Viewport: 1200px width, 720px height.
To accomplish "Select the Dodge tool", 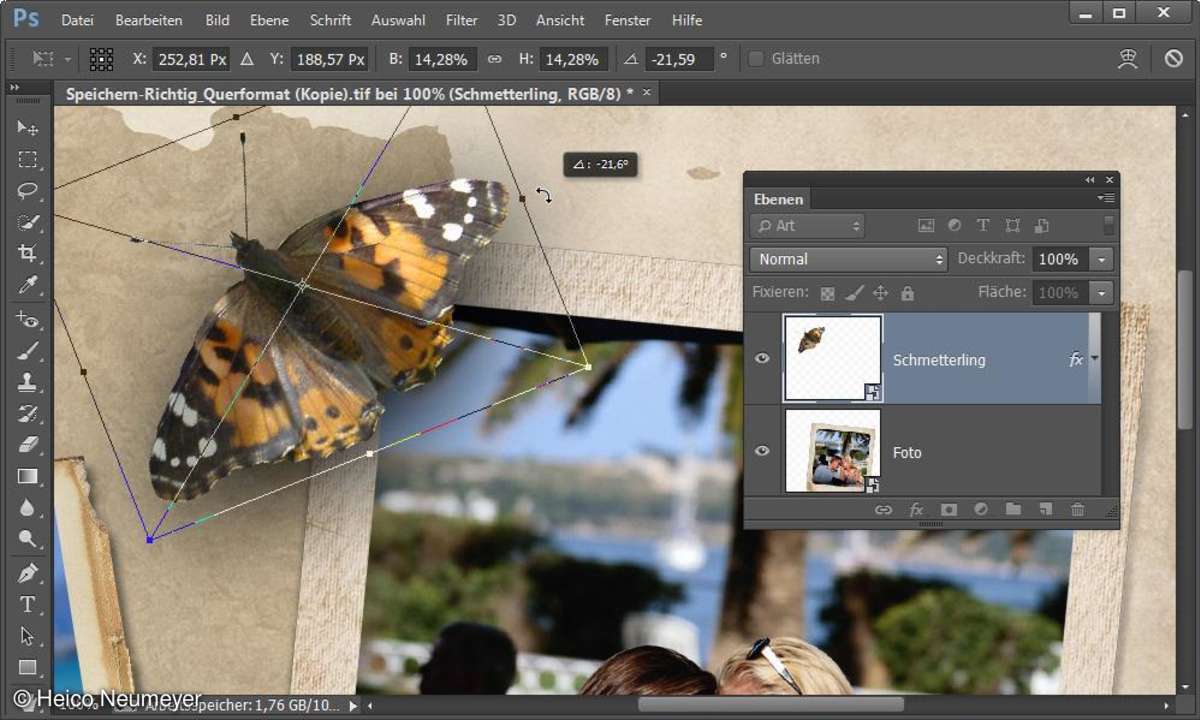I will click(x=27, y=539).
